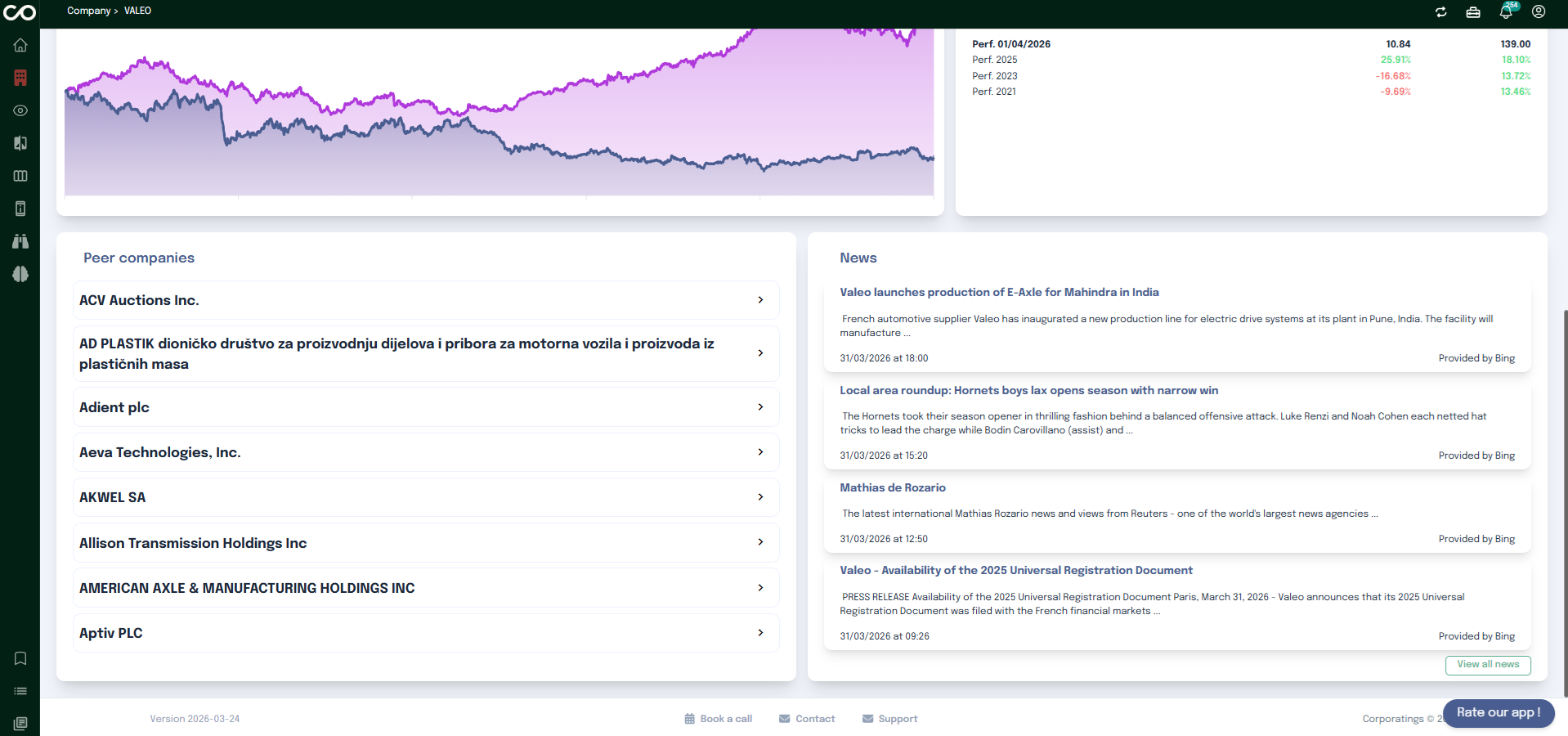Select the Company building icon in sidebar
1568x736 pixels.
tap(20, 78)
